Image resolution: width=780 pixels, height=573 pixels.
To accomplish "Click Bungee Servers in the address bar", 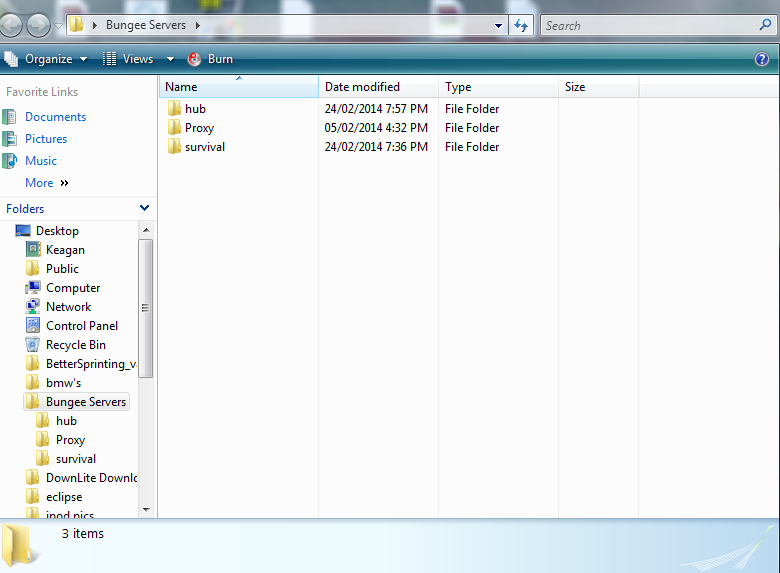I will 146,25.
